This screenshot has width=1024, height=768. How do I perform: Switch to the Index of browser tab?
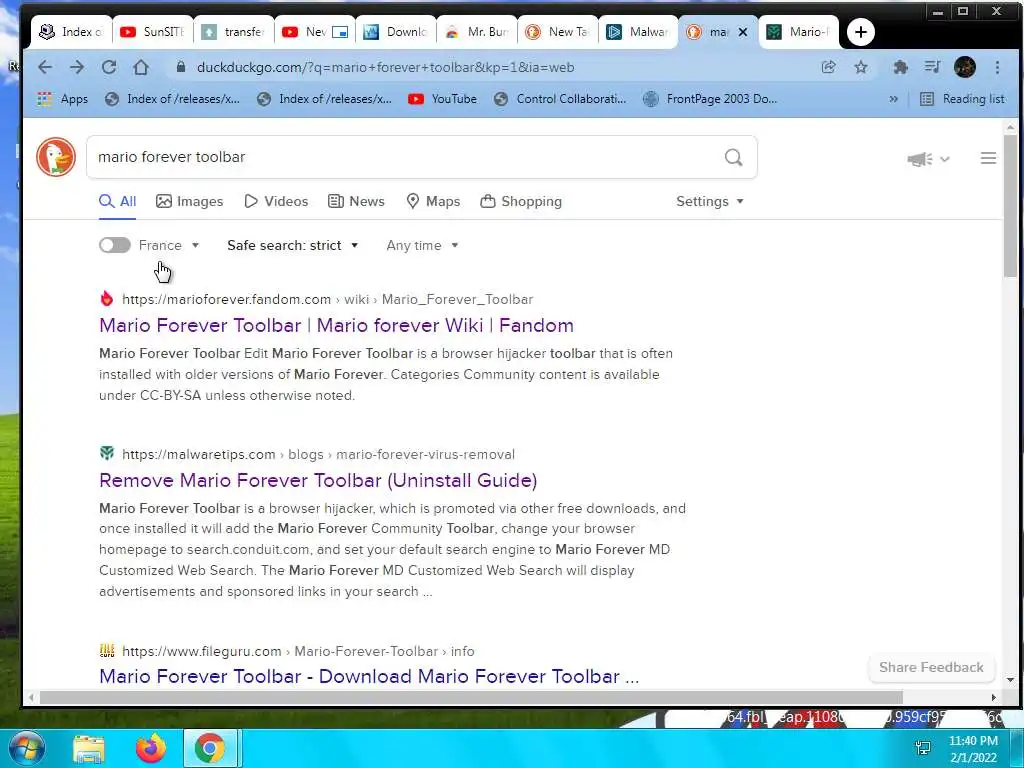point(71,32)
